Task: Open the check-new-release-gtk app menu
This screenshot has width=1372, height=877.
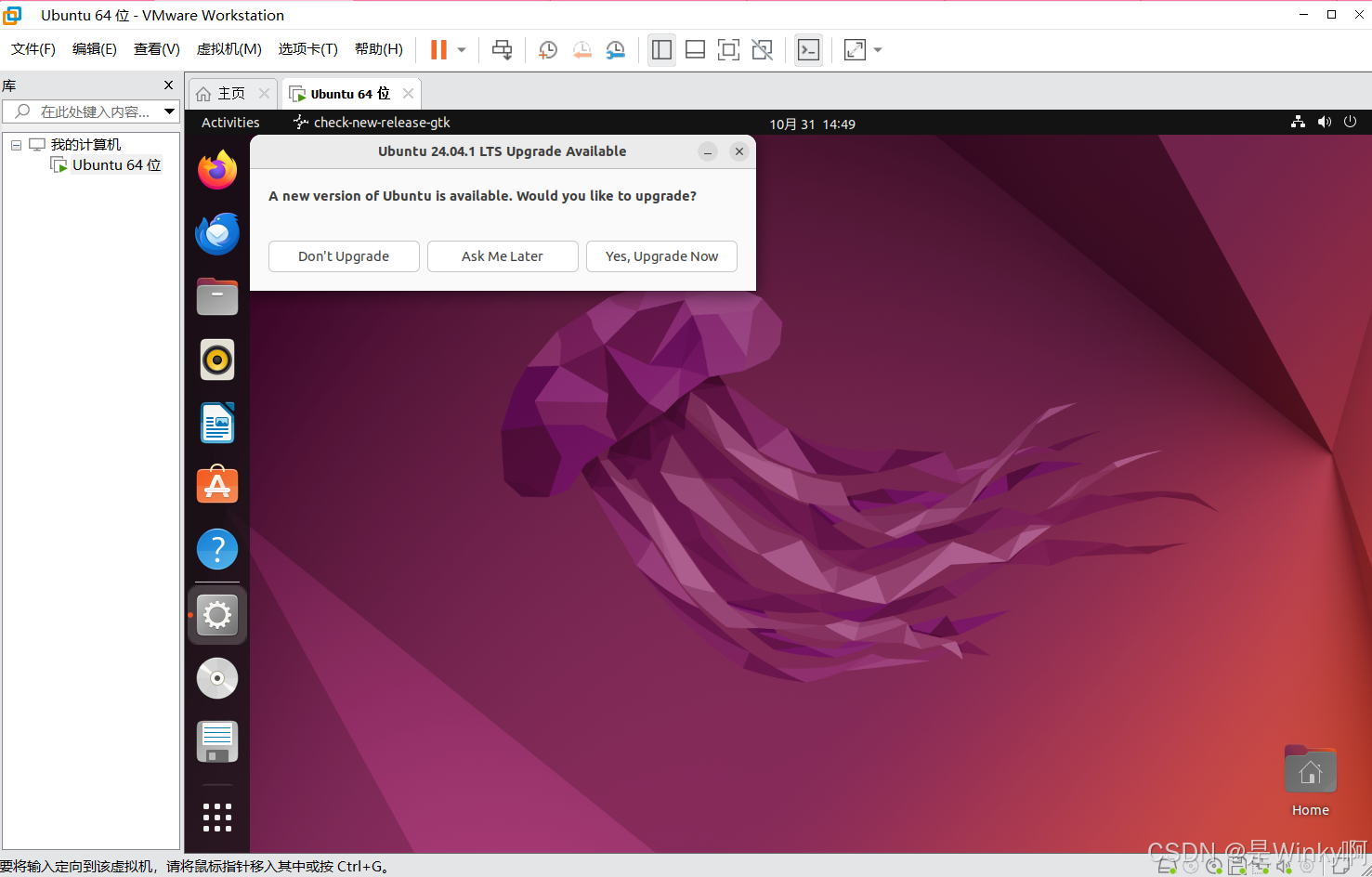Action: pos(372,123)
